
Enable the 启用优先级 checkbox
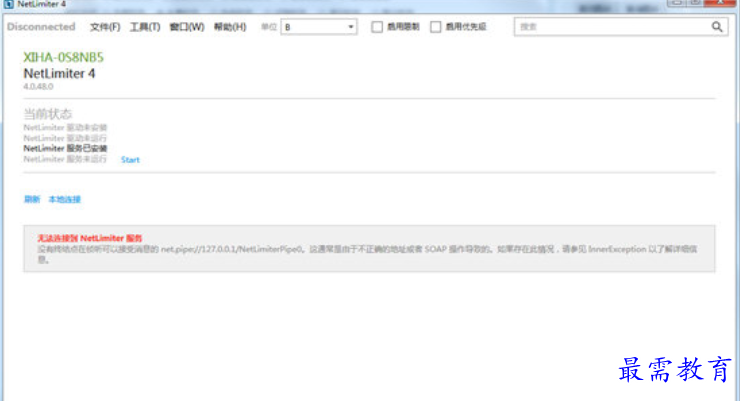click(x=436, y=27)
